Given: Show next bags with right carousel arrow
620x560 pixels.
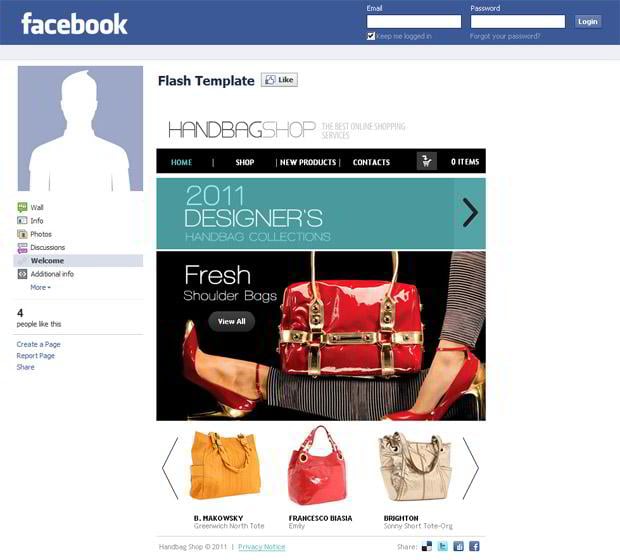Looking at the screenshot, I should (x=471, y=468).
